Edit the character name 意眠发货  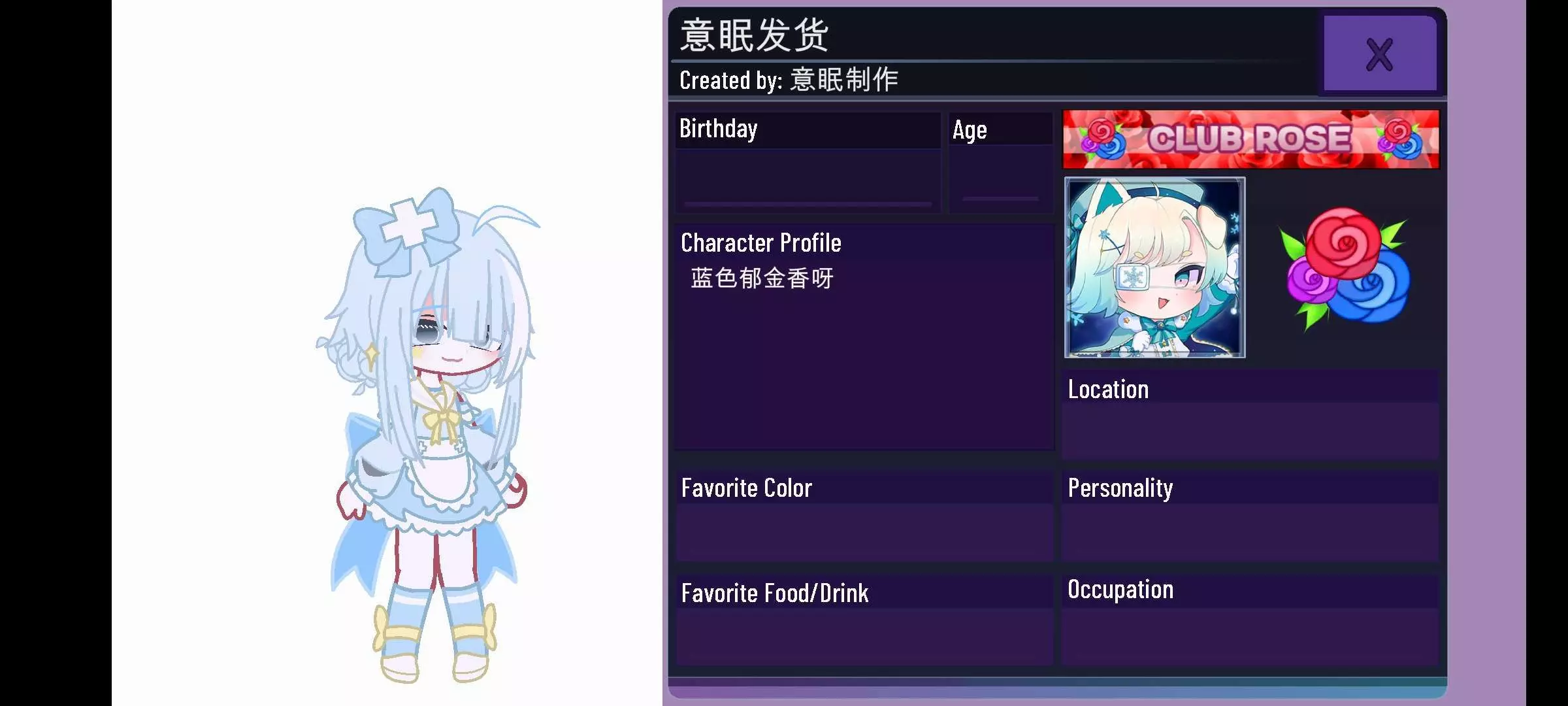[755, 35]
